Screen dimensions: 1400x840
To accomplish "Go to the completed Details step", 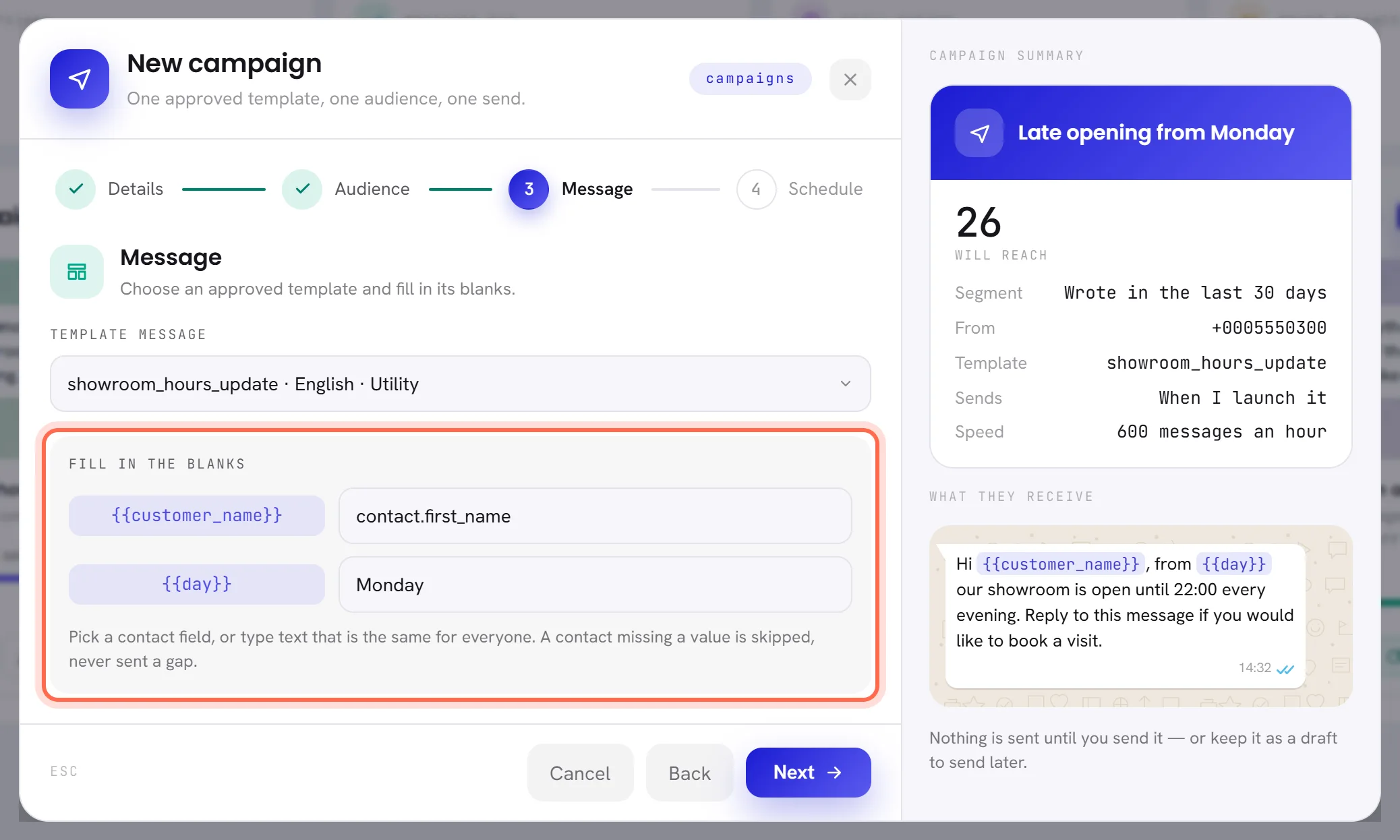I will pyautogui.click(x=110, y=189).
